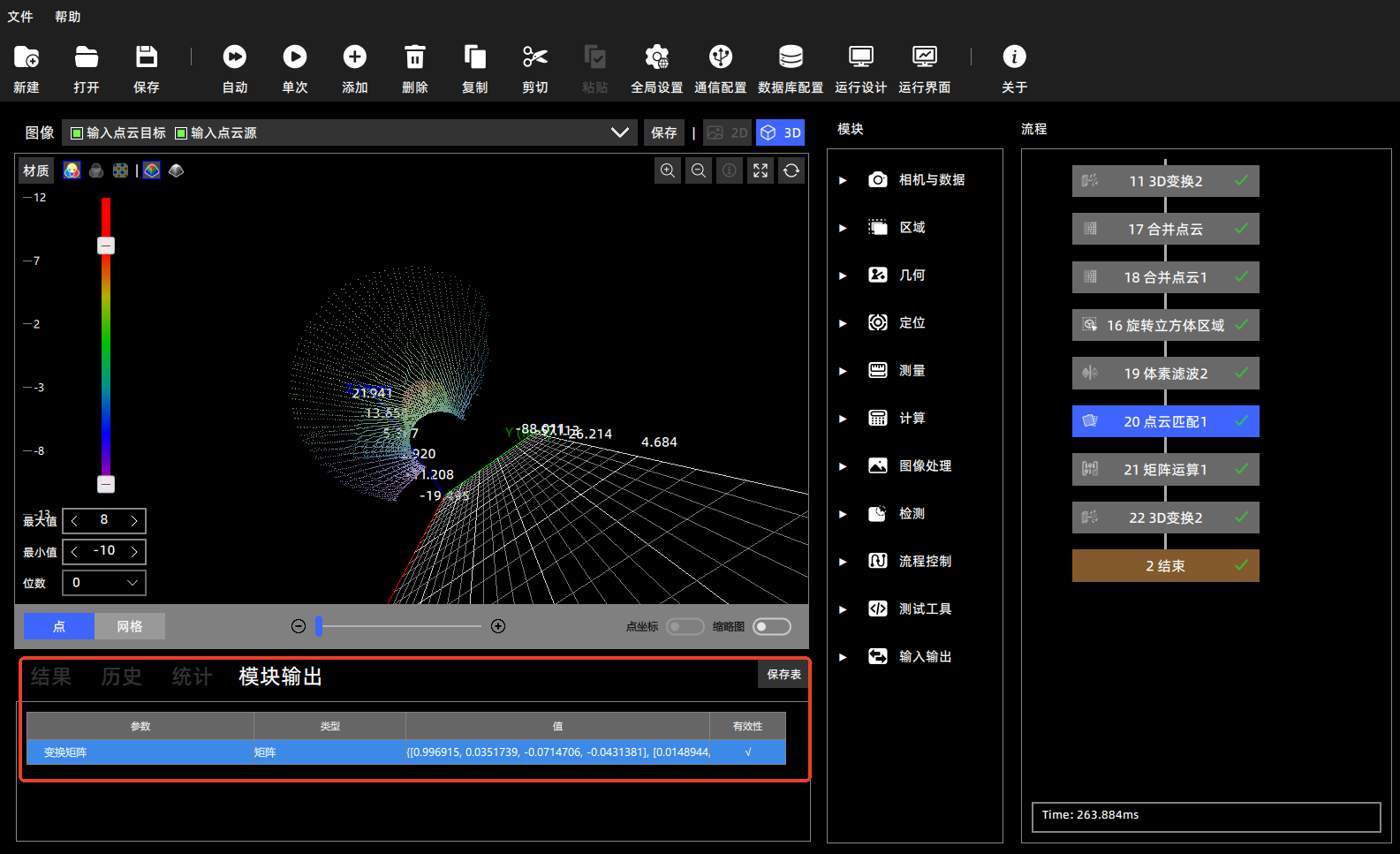Select the colored cube render icon
Image resolution: width=1400 pixels, height=854 pixels.
click(152, 170)
